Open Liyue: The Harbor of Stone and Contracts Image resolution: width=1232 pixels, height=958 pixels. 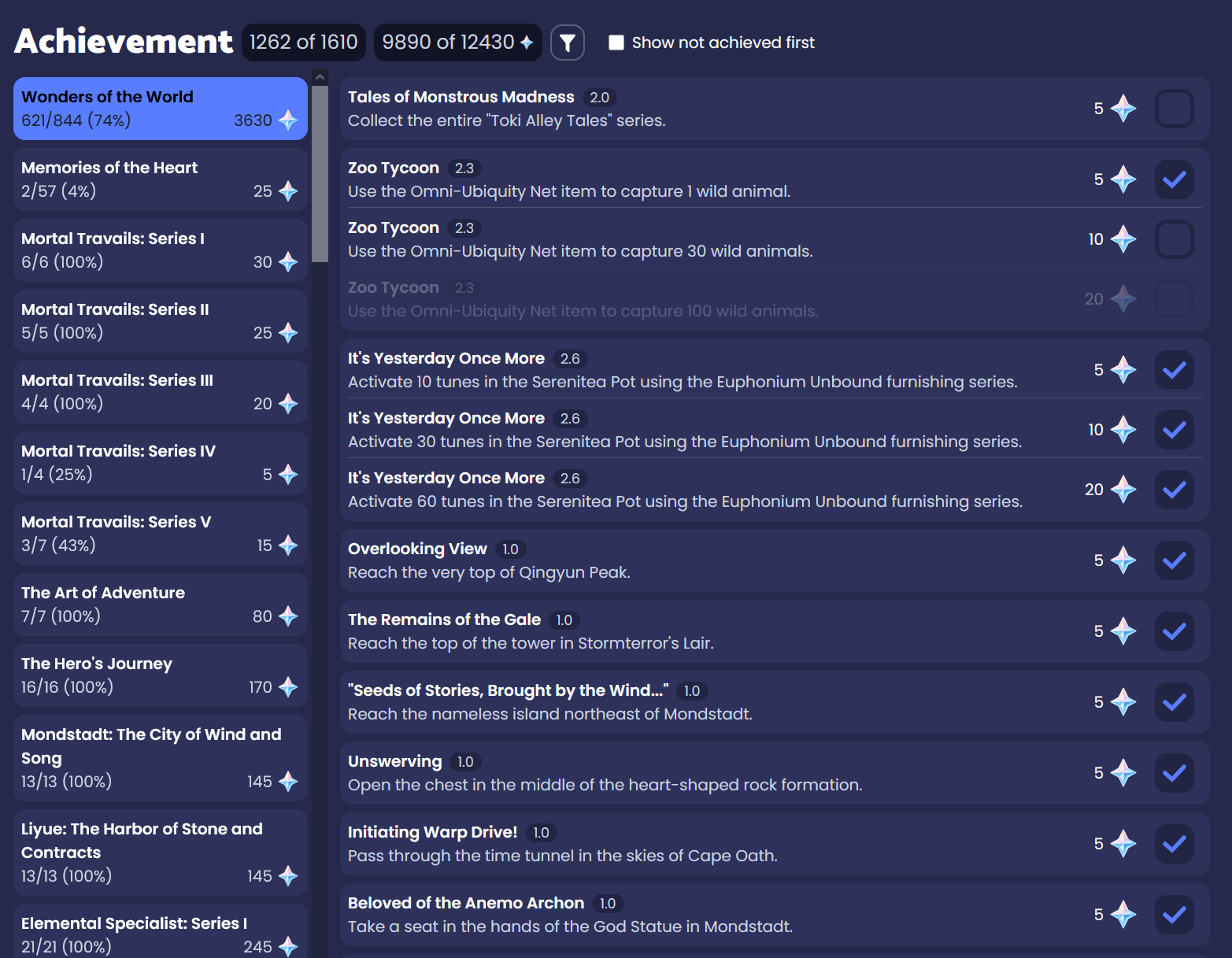coord(161,853)
